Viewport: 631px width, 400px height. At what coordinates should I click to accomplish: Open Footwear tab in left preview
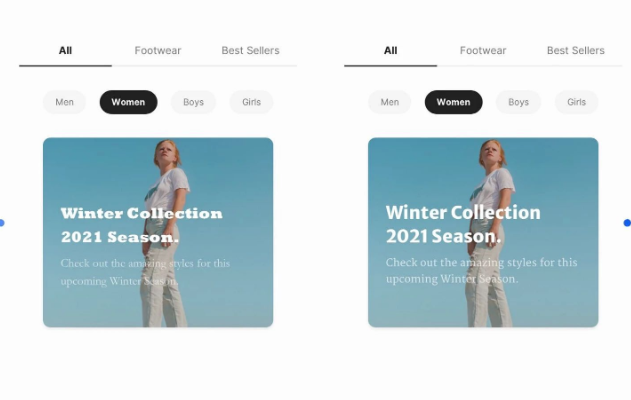(158, 51)
